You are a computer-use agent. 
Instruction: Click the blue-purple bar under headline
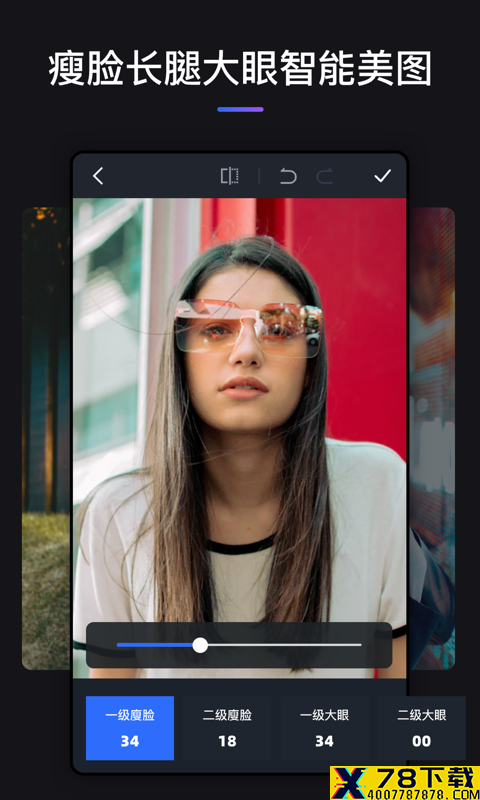click(x=240, y=109)
